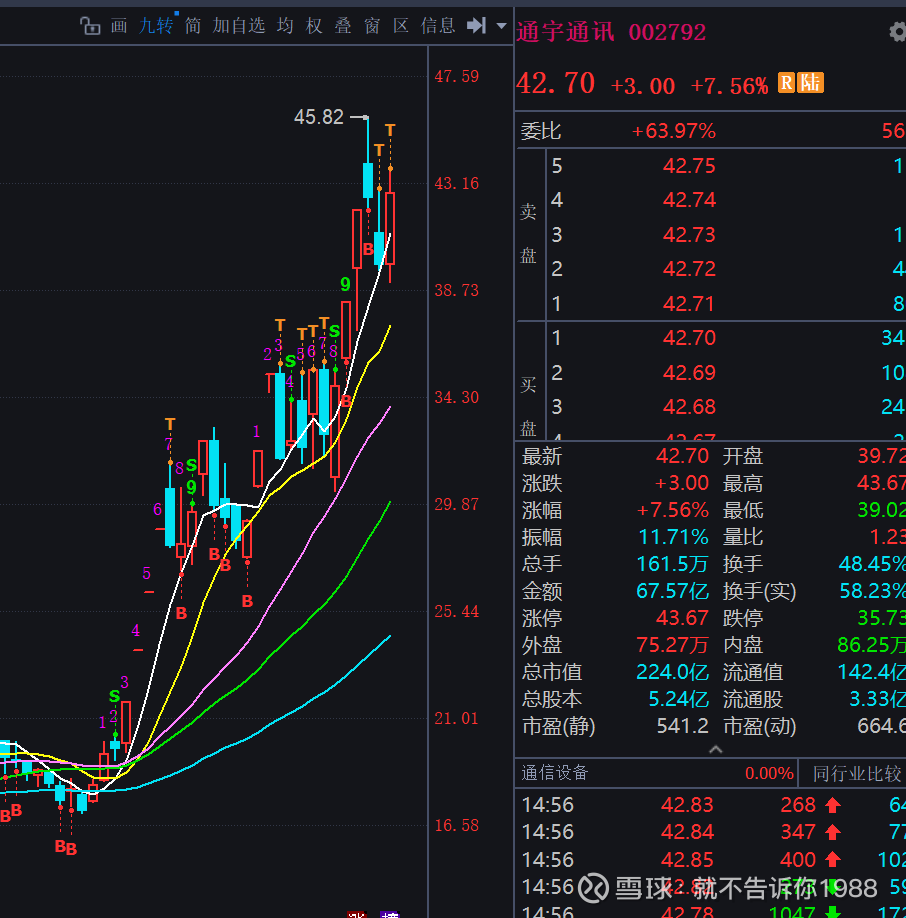This screenshot has height=918, width=906.
Task: Open the settings gear beside the stock code
Action: pos(897,32)
